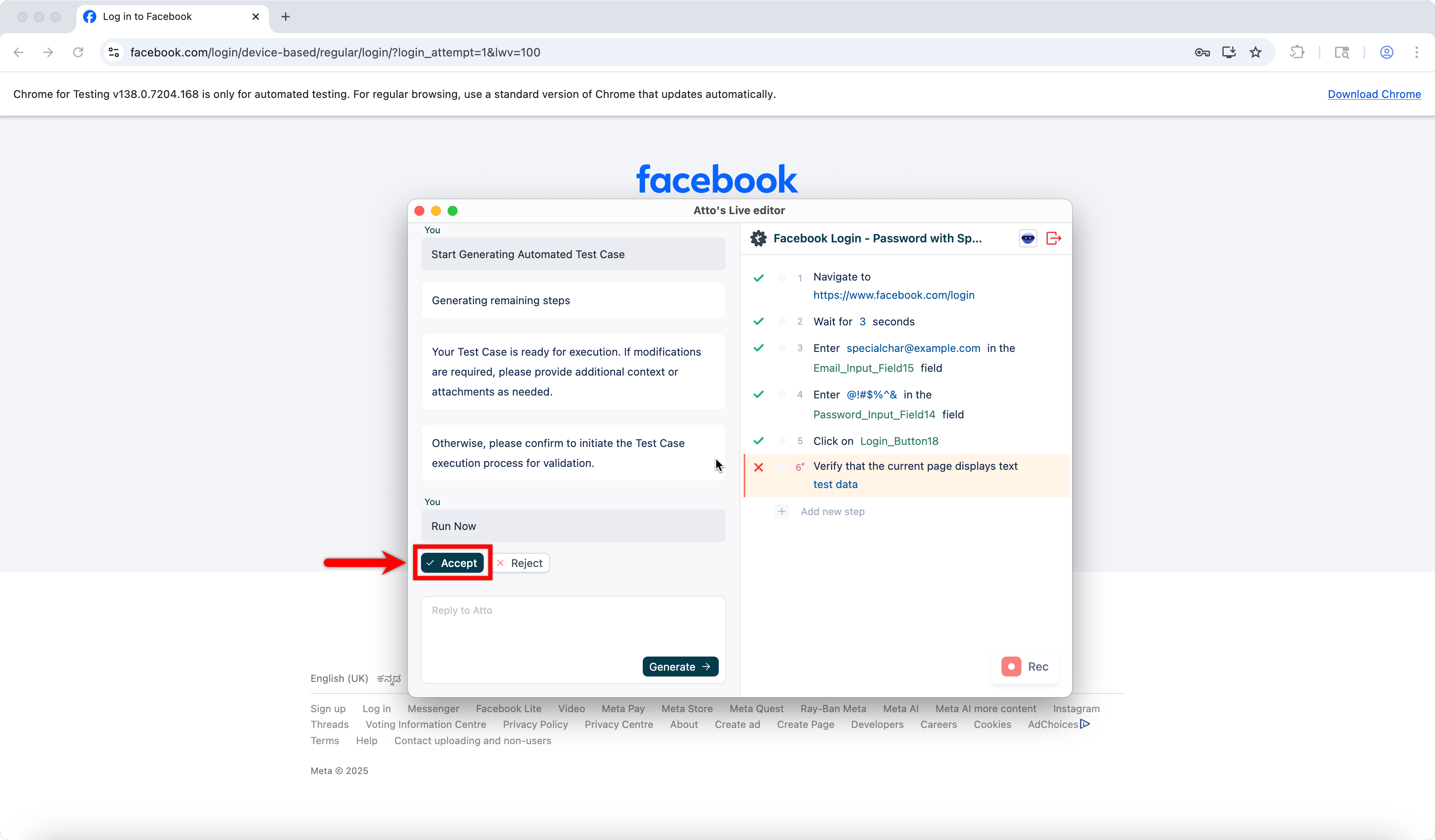Click the plus icon beside Add new step
1435x840 pixels.
click(782, 511)
